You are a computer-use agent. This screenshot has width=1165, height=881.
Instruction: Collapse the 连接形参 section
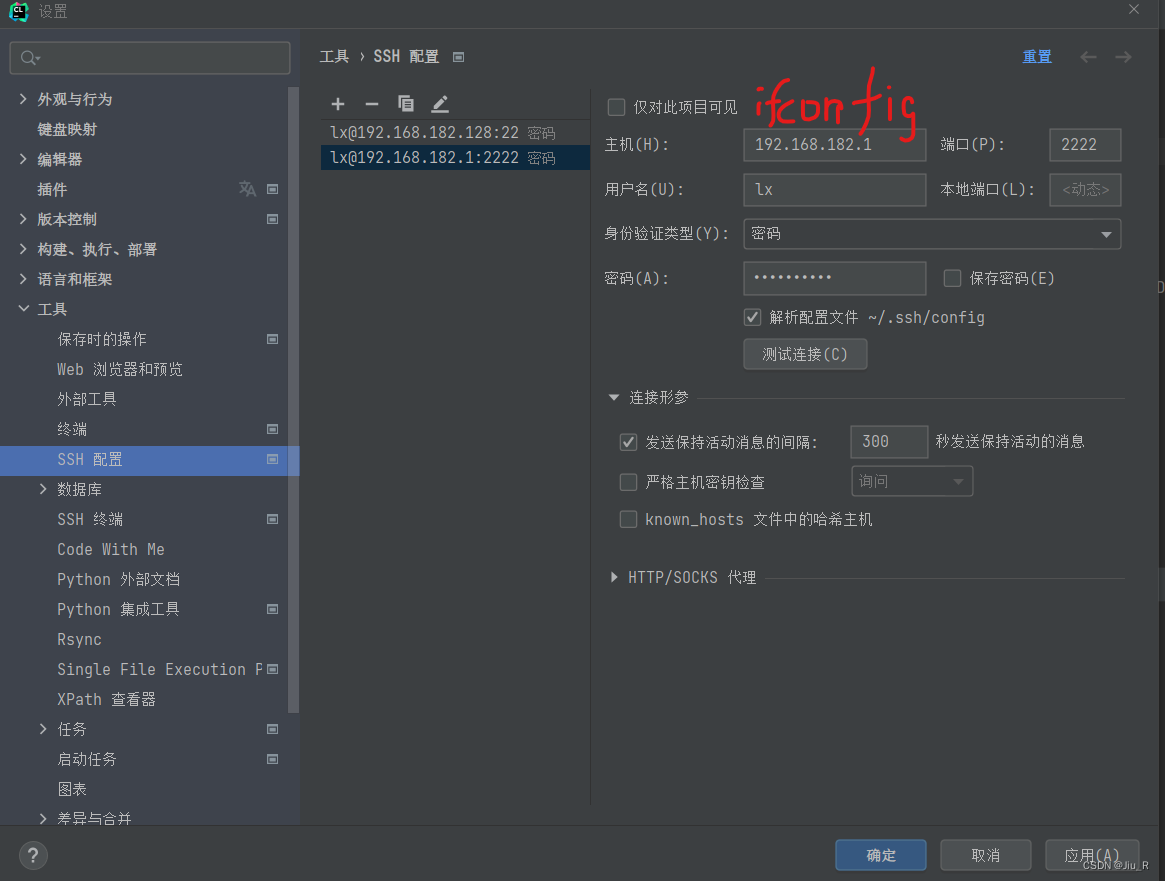(x=614, y=396)
